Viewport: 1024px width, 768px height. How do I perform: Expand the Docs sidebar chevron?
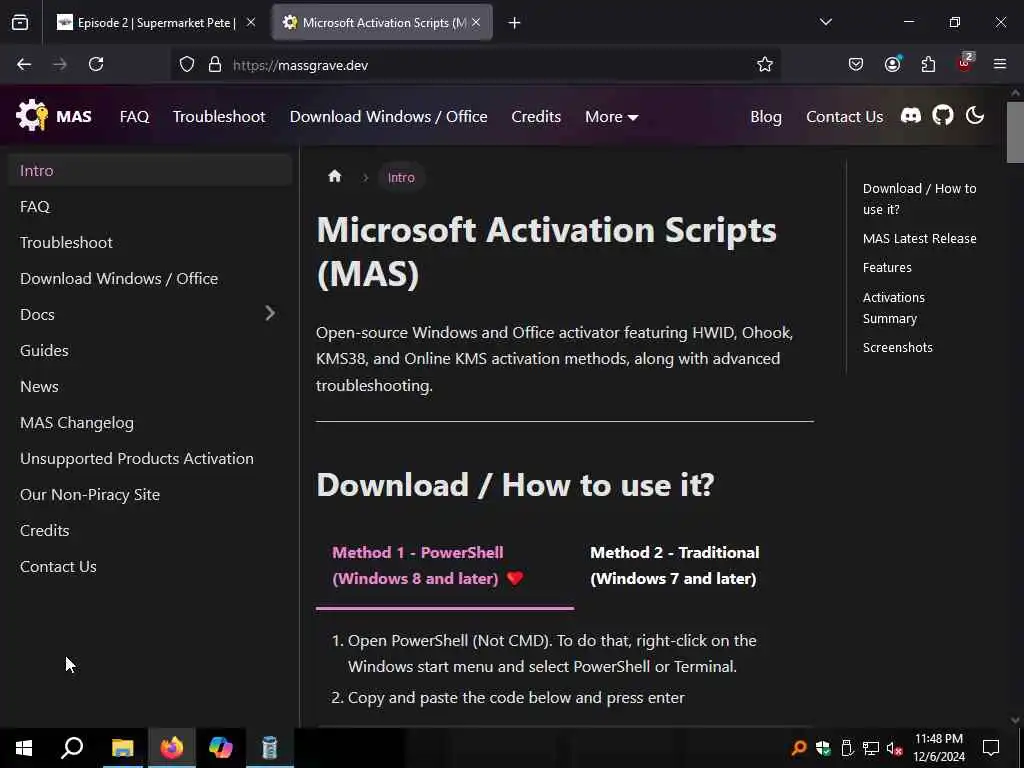point(270,313)
